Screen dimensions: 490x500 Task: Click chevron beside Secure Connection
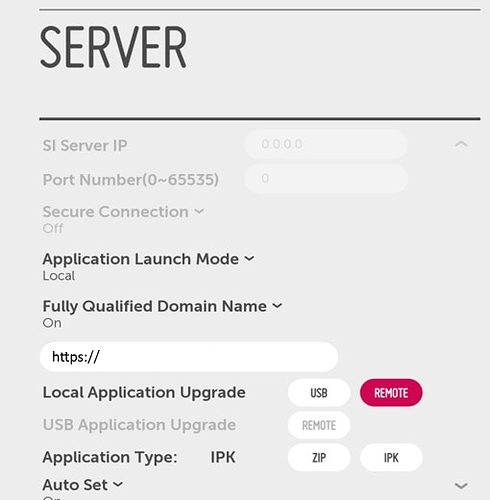[199, 211]
